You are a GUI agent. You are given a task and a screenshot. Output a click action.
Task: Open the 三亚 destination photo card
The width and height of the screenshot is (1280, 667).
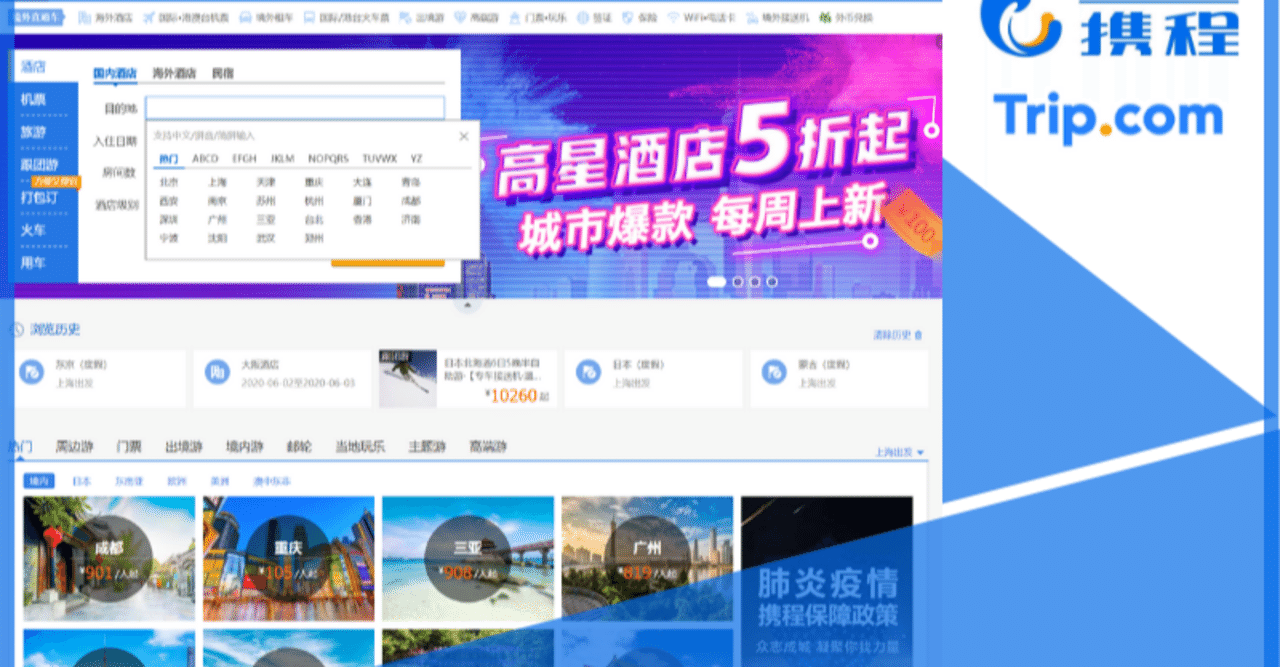[x=468, y=559]
